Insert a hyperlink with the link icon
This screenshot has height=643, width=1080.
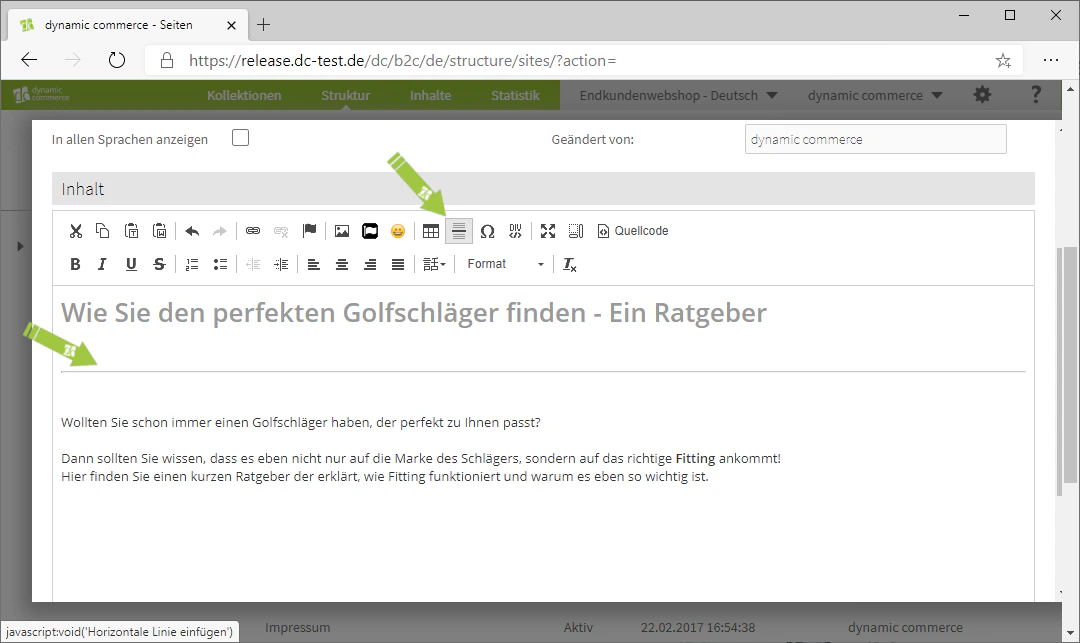(253, 231)
